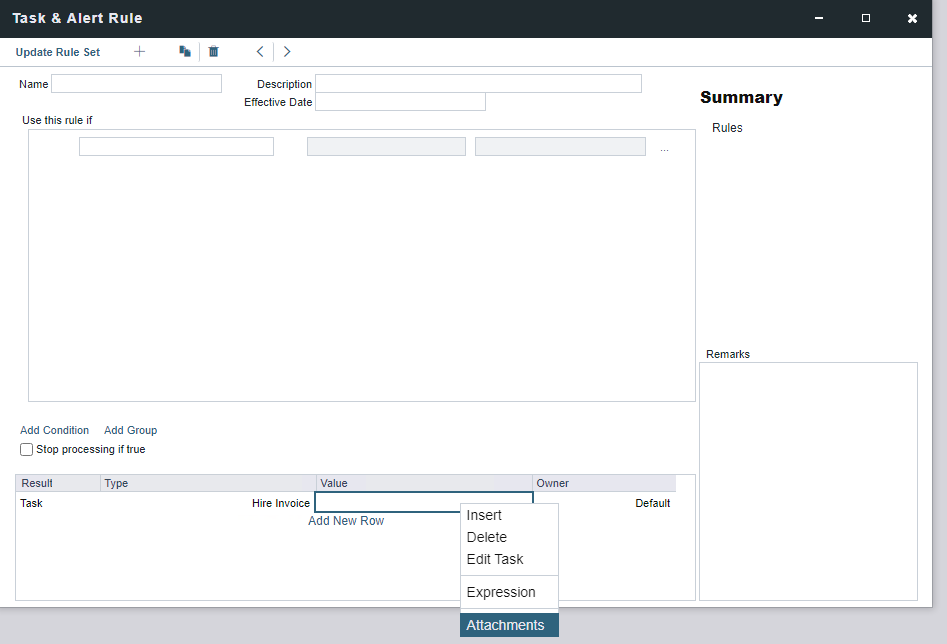The image size is (947, 644).
Task: Click Add New Row in the results grid
Action: 346,521
